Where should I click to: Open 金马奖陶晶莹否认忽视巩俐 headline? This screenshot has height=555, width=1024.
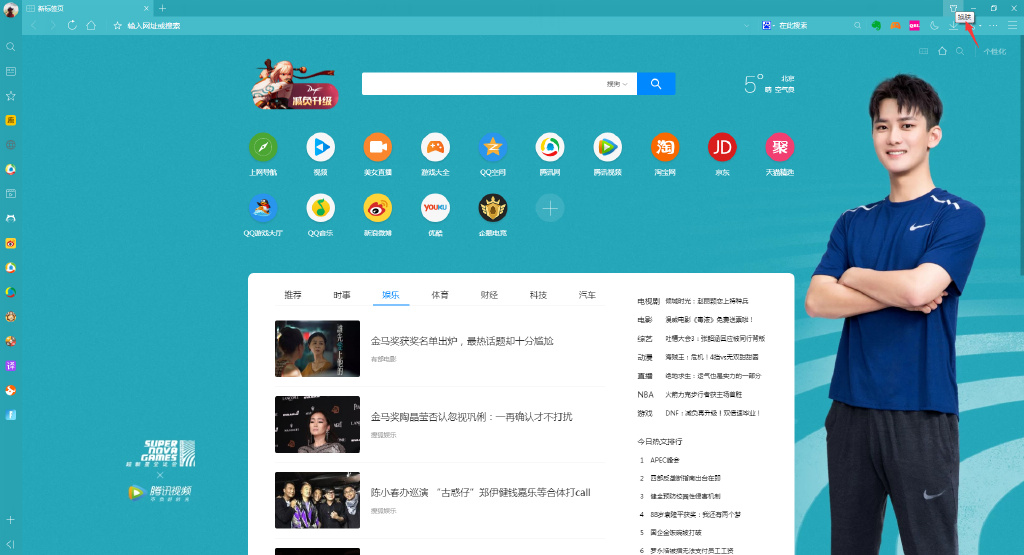pyautogui.click(x=472, y=417)
